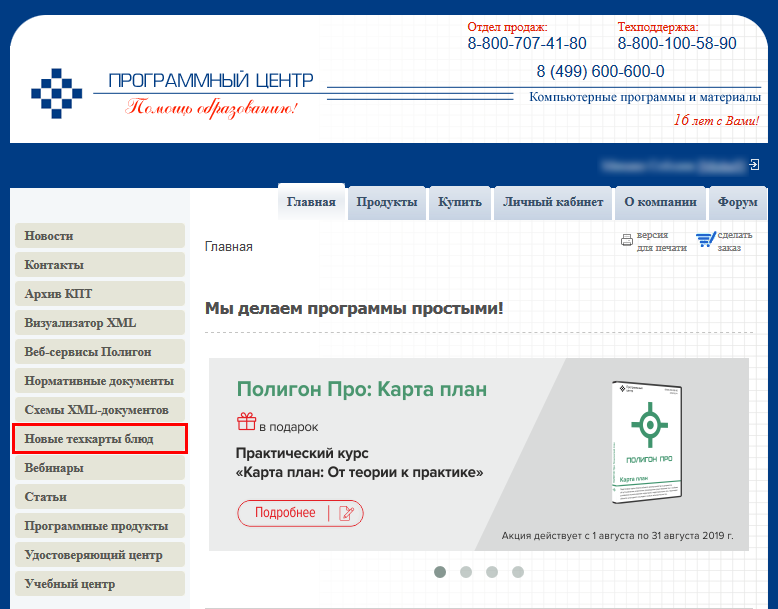Select the first carousel slide dot
The width and height of the screenshot is (778, 609).
(x=440, y=572)
